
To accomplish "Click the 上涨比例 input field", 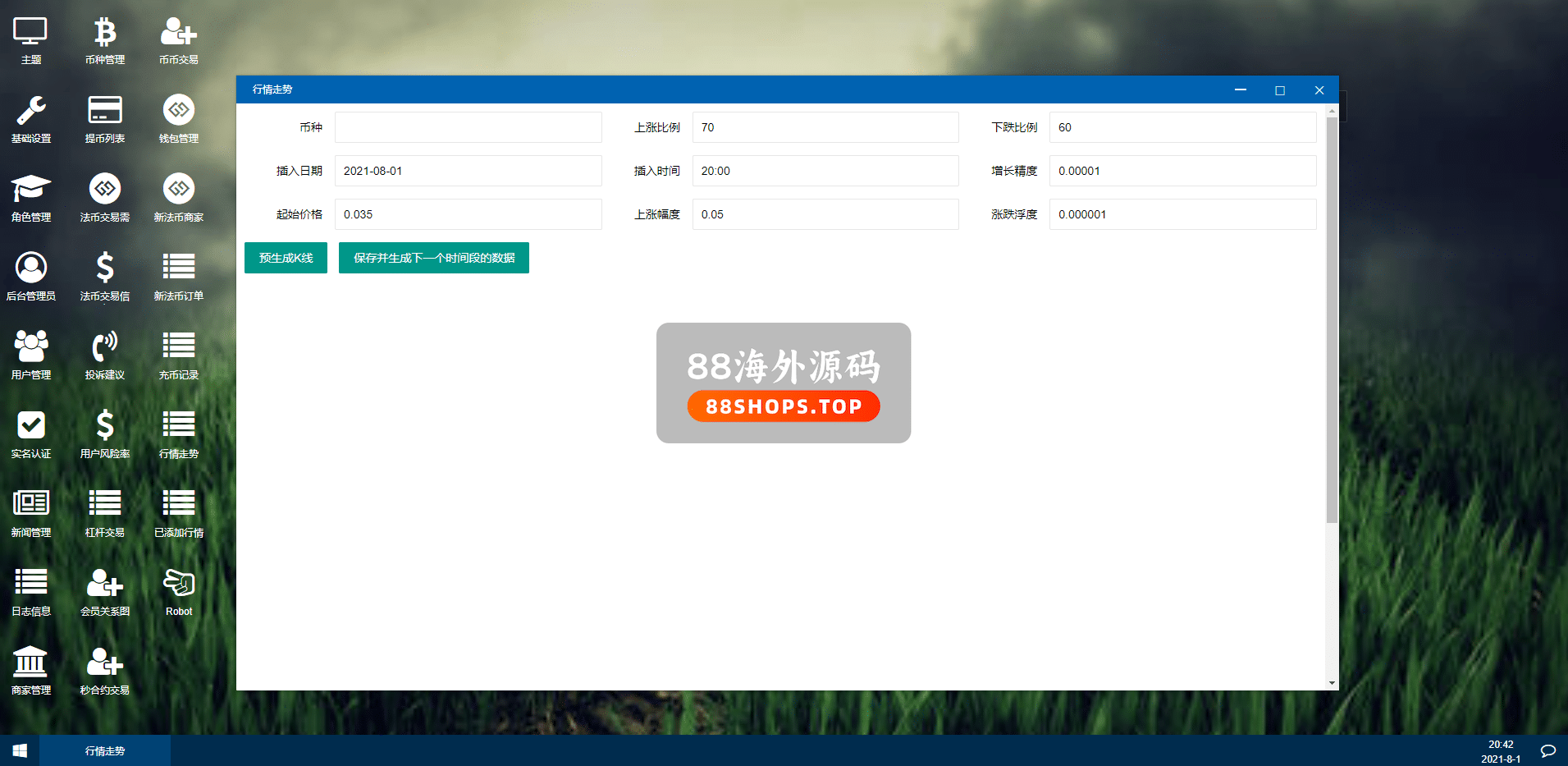I will [x=825, y=127].
